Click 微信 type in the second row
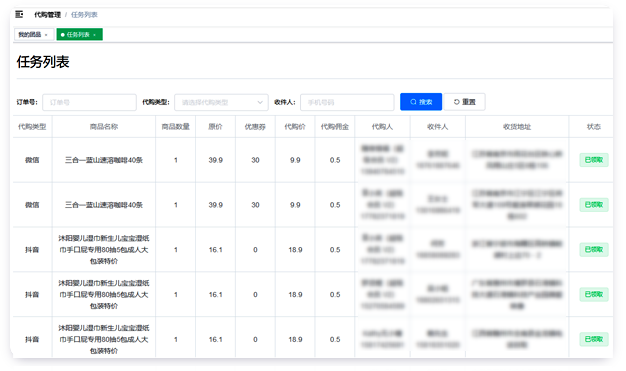626x371 pixels. [32, 205]
